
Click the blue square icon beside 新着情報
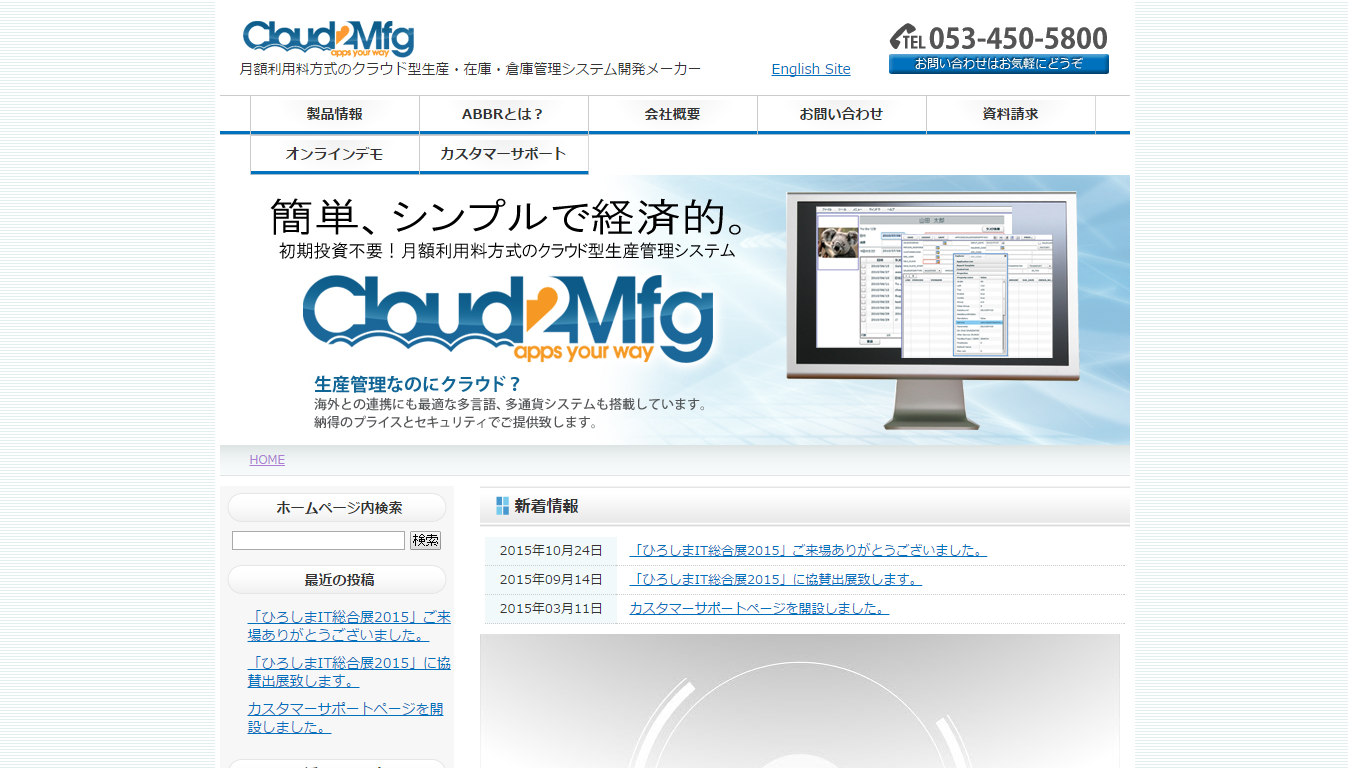point(502,506)
